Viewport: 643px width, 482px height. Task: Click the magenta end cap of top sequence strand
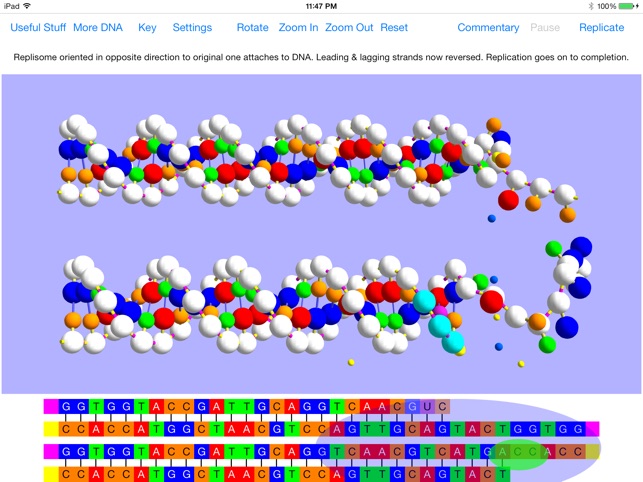(x=51, y=407)
